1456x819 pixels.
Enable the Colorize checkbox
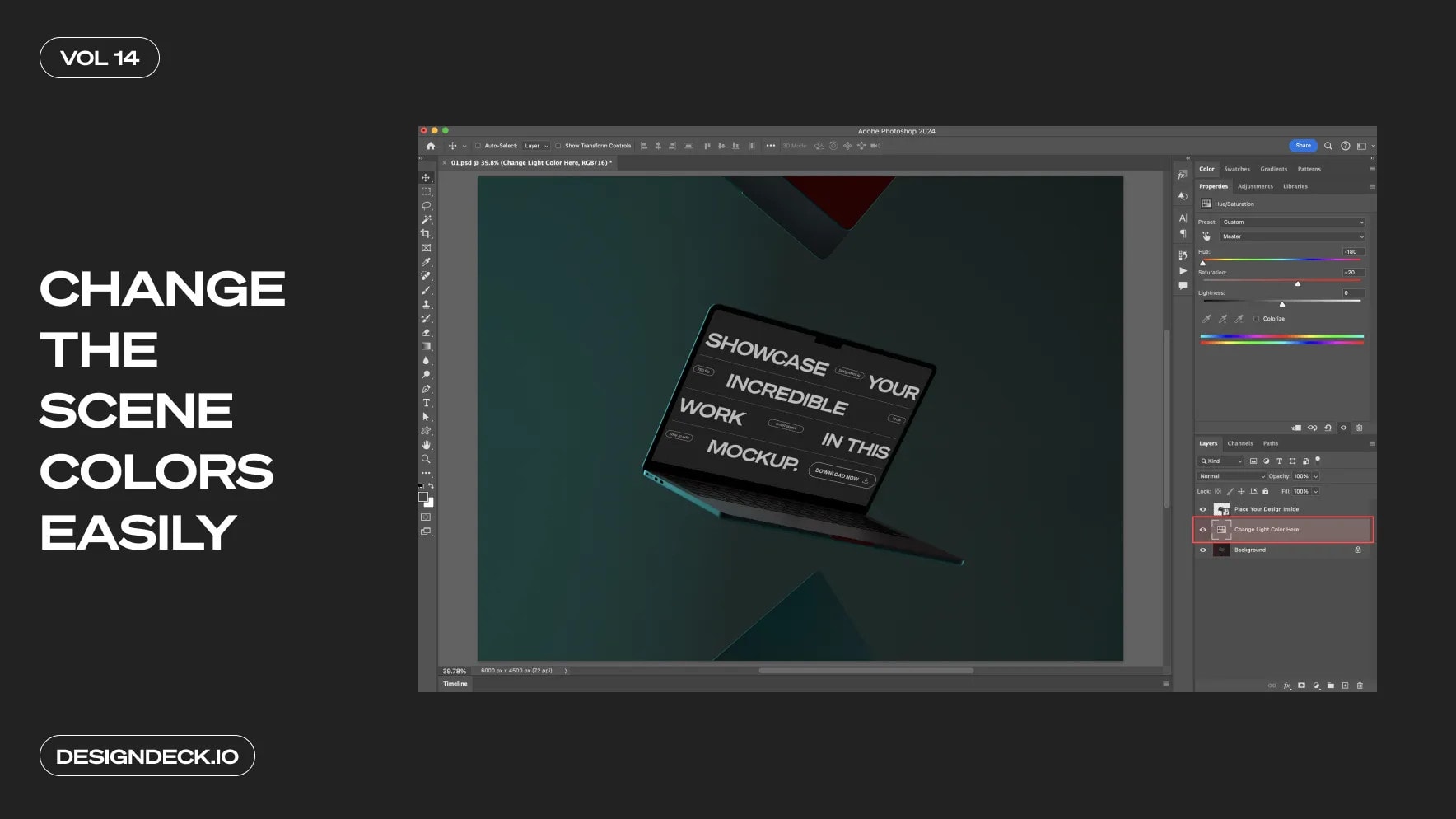point(1257,318)
